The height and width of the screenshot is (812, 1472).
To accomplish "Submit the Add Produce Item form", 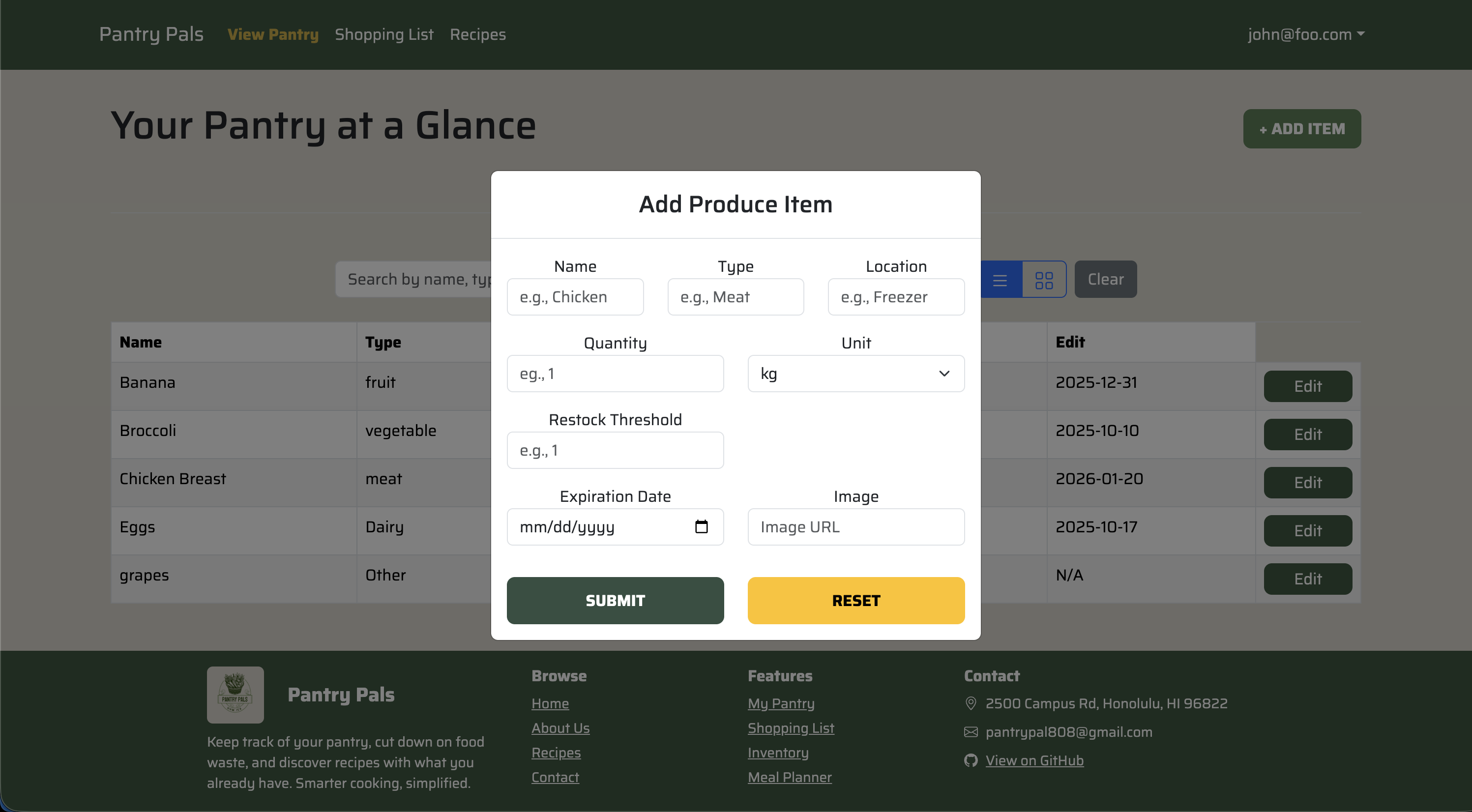I will 616,601.
